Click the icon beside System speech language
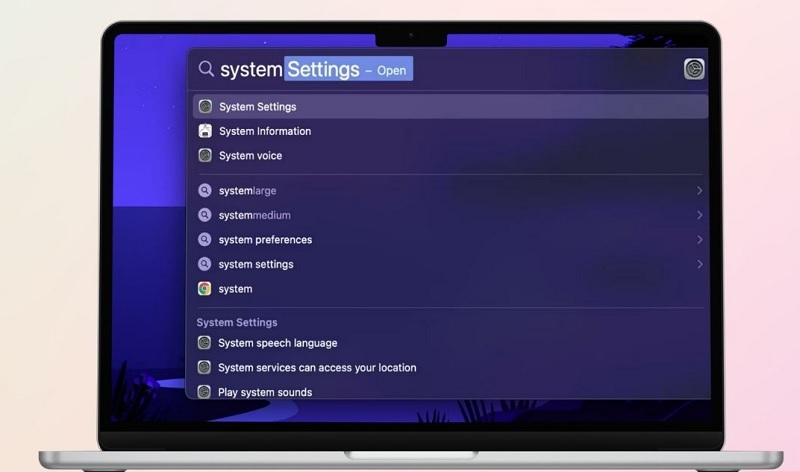This screenshot has height=472, width=800. pyautogui.click(x=204, y=342)
